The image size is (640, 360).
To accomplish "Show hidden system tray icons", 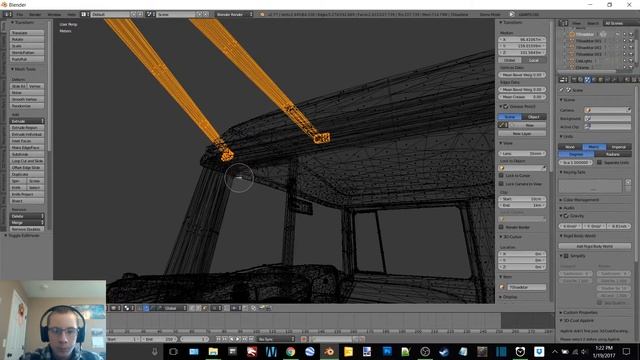I will click(x=555, y=351).
